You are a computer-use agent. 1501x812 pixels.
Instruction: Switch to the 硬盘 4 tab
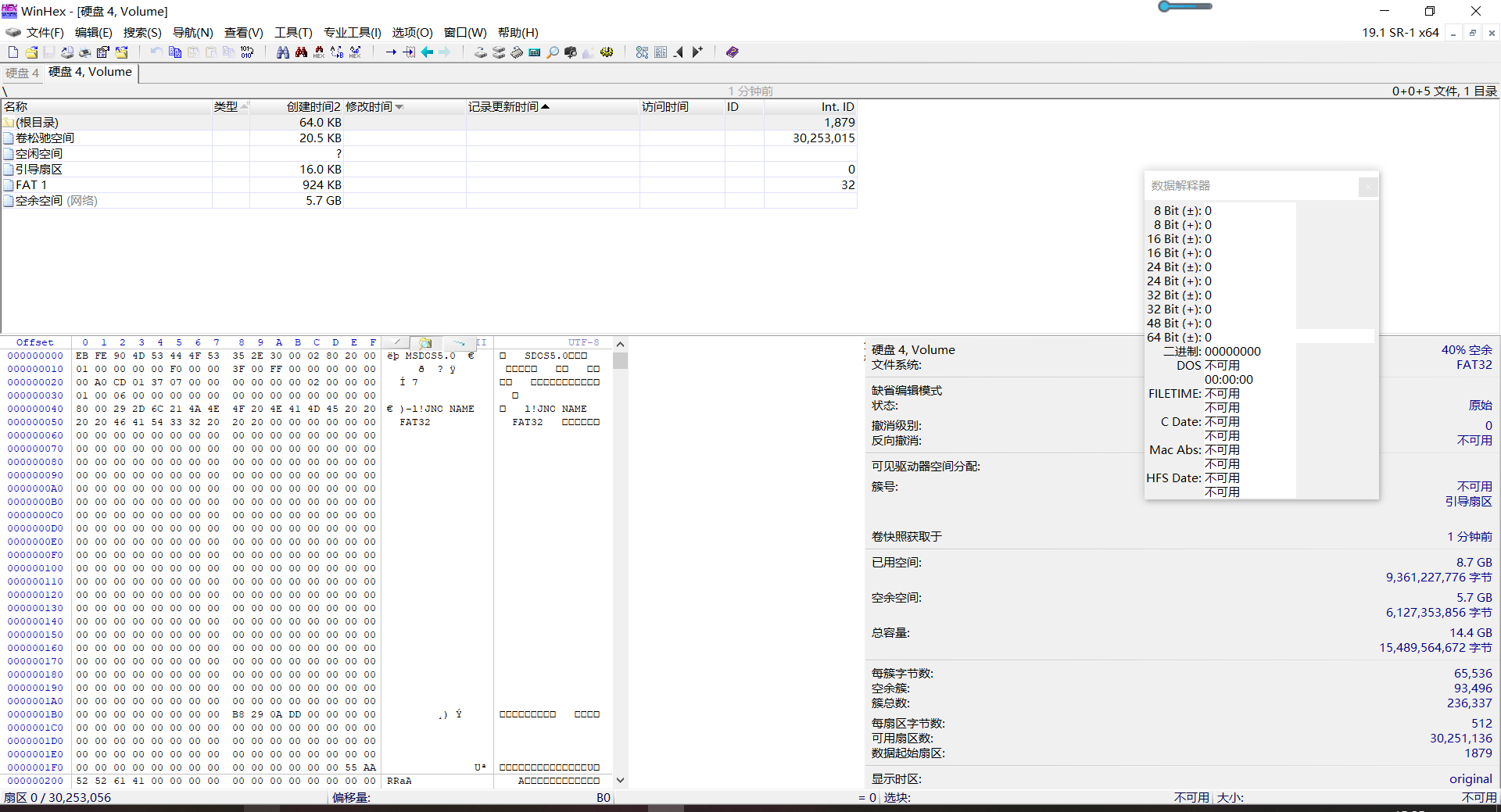click(22, 73)
